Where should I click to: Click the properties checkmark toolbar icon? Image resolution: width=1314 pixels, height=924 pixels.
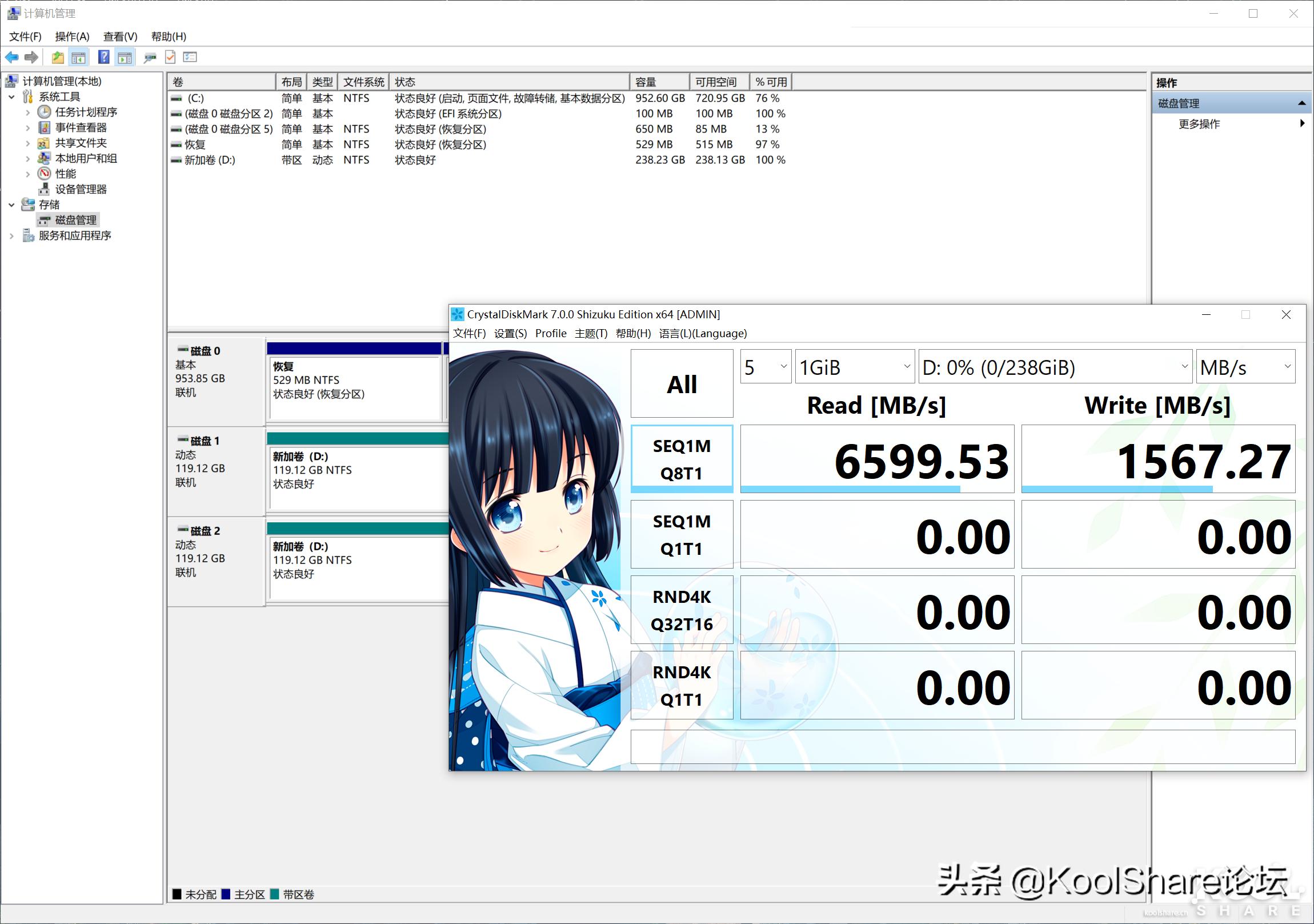[x=170, y=57]
